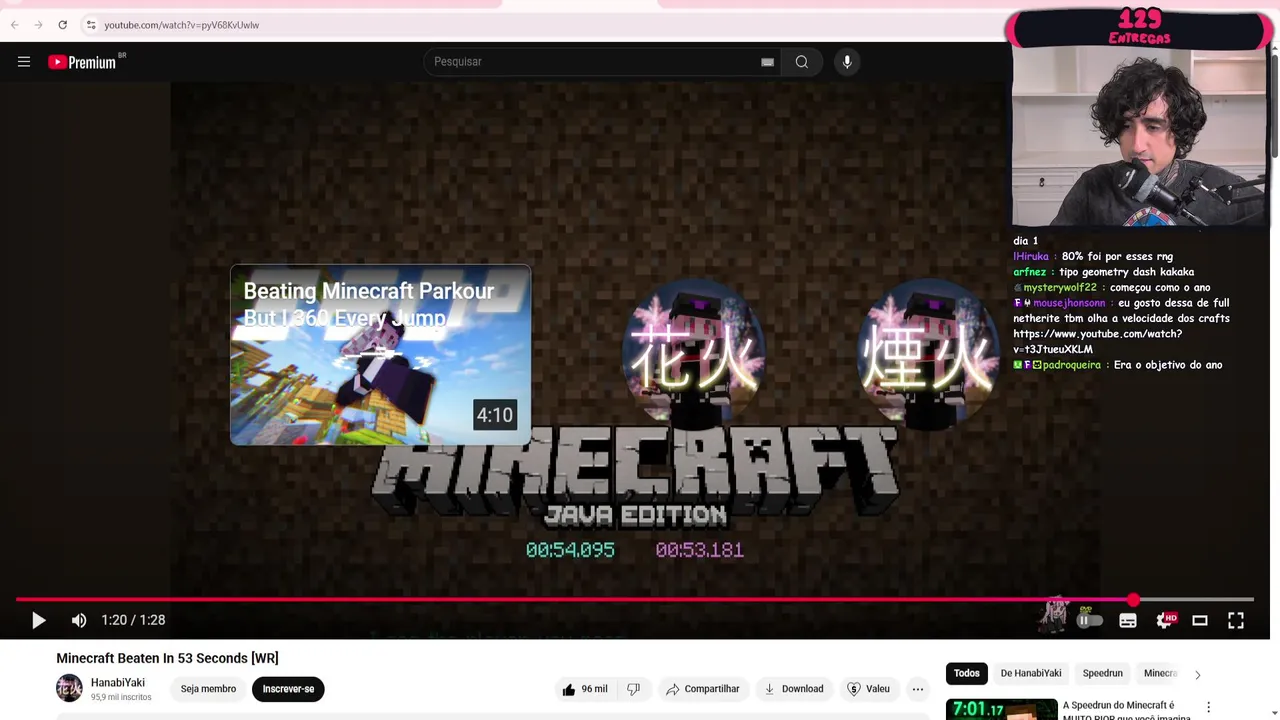
Task: Open site information icon in address bar
Action: tap(90, 25)
